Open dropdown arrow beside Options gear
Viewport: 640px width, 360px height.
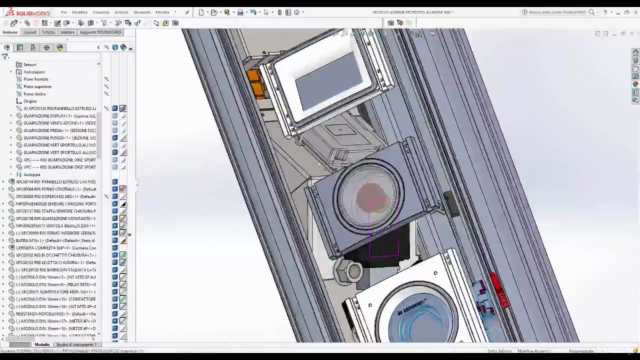pos(302,12)
